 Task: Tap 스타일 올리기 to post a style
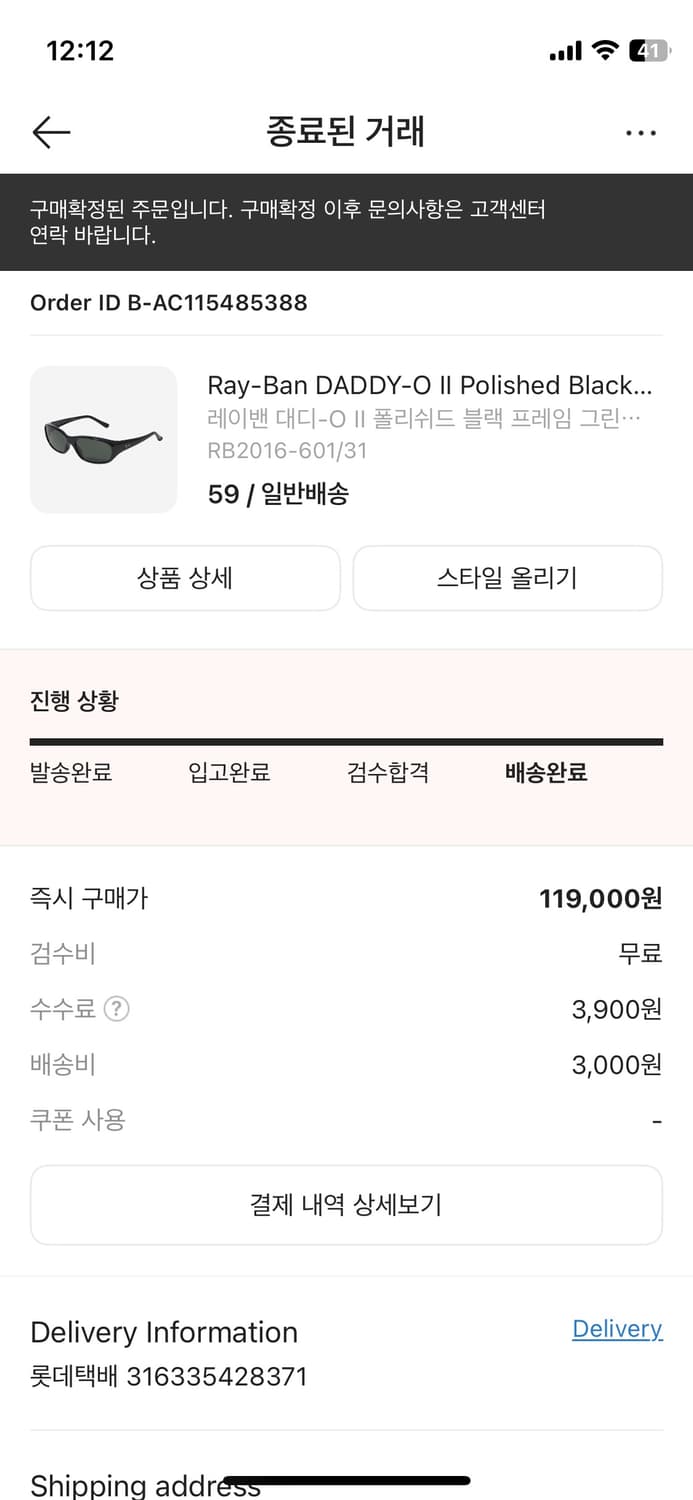click(507, 578)
